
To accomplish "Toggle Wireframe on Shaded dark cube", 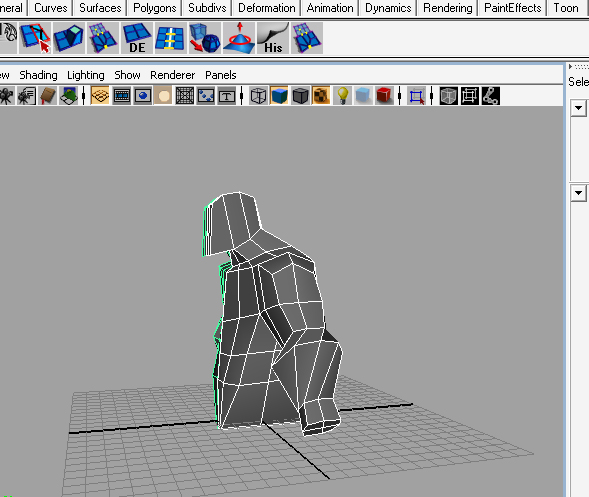I will click(300, 95).
